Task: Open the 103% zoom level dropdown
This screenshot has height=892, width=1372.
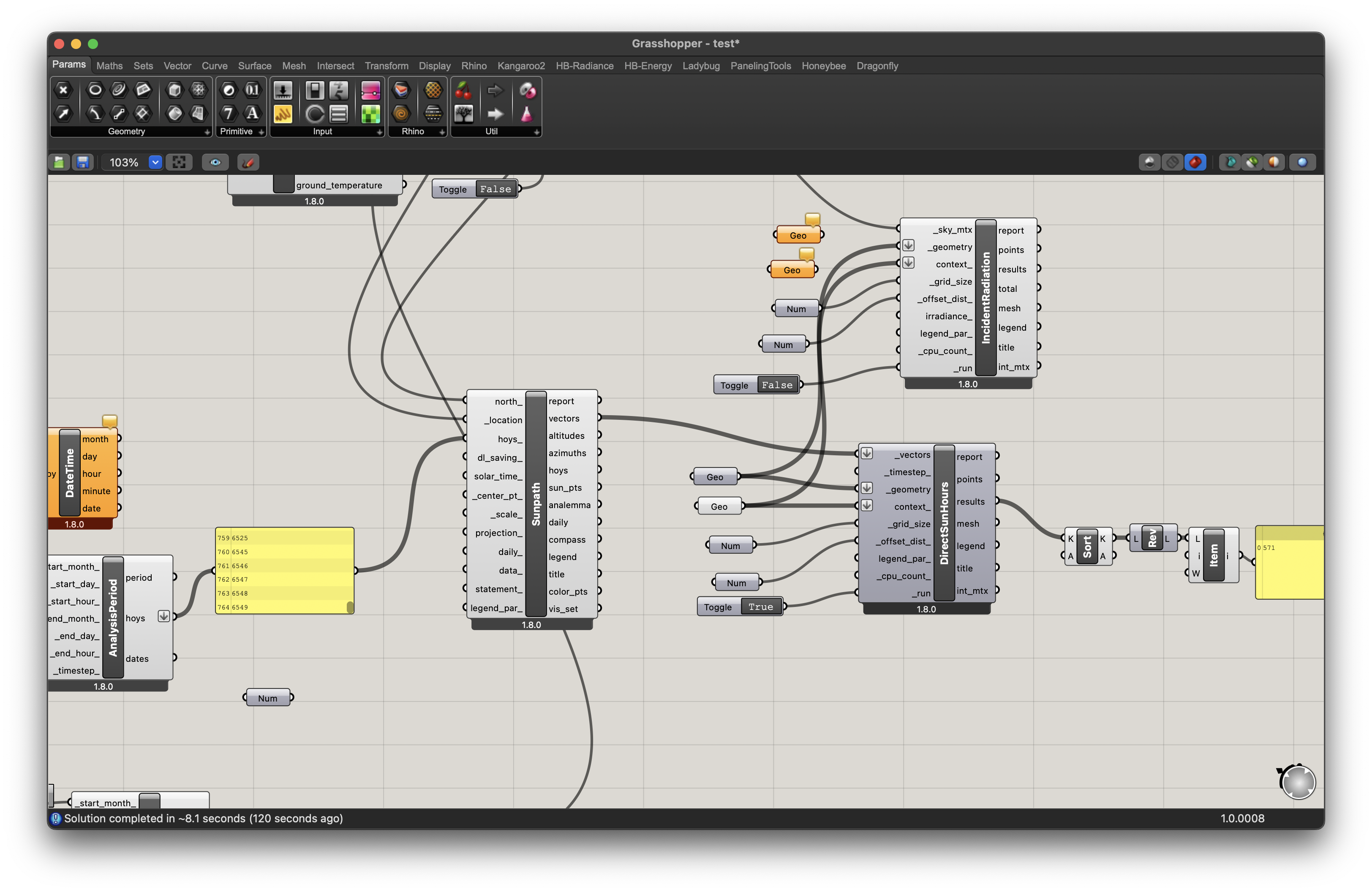Action: 155,163
